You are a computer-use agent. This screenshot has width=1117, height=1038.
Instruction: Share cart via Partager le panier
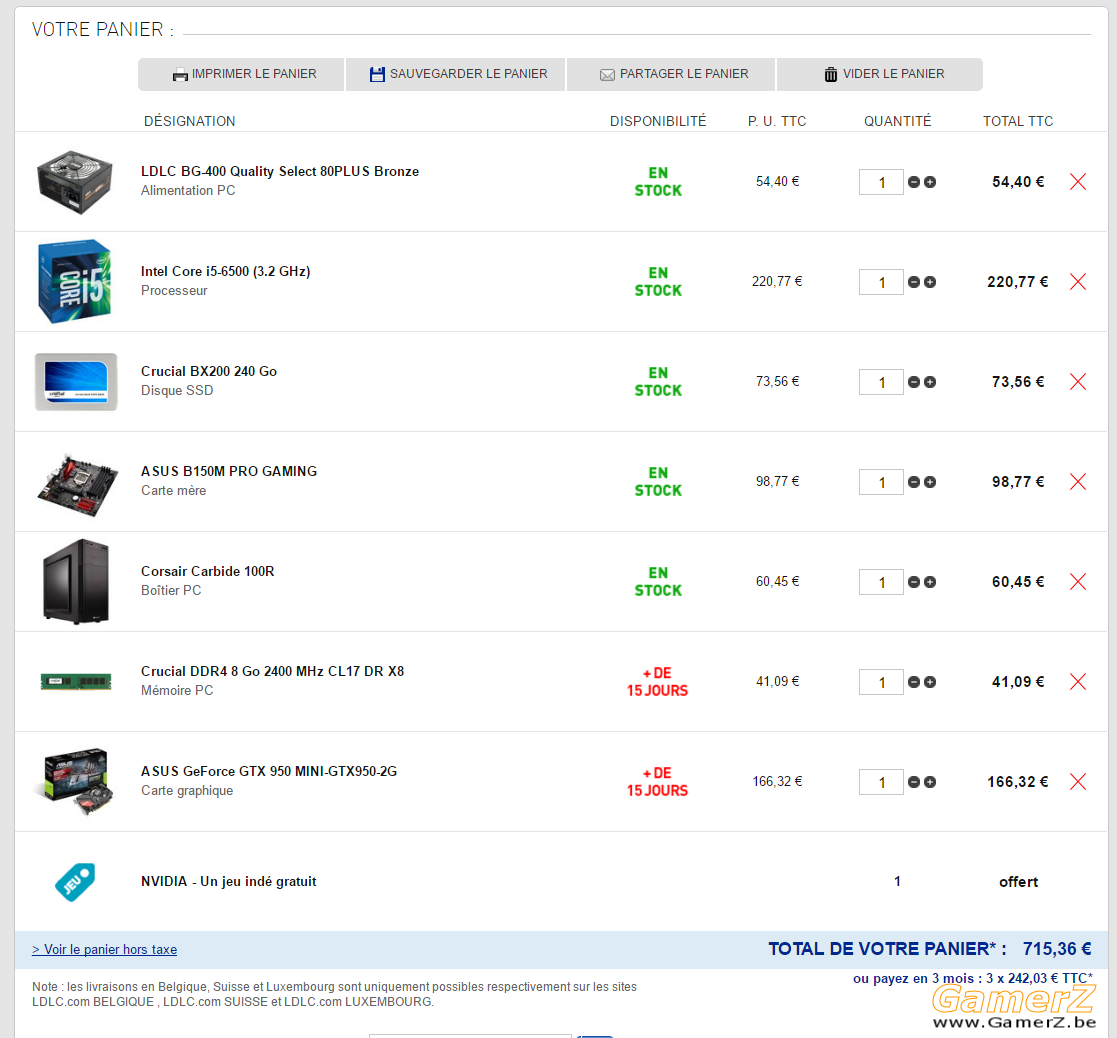tap(670, 74)
